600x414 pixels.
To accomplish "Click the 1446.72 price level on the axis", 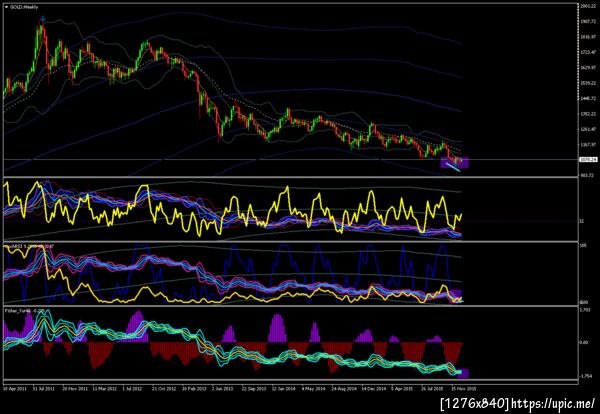I will point(589,98).
